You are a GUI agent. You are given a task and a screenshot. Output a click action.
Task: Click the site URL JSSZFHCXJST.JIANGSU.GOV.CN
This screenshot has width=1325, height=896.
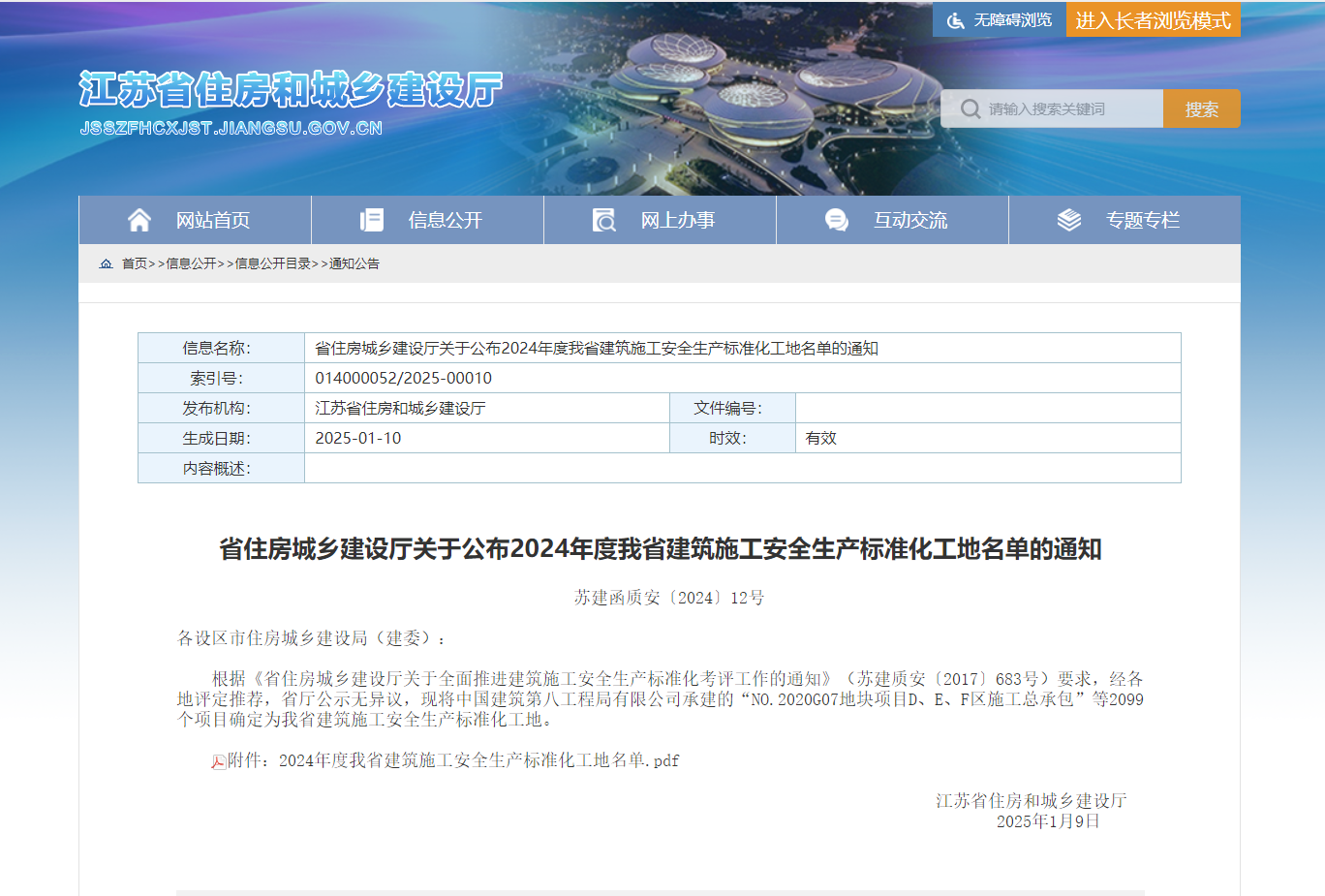(x=231, y=128)
